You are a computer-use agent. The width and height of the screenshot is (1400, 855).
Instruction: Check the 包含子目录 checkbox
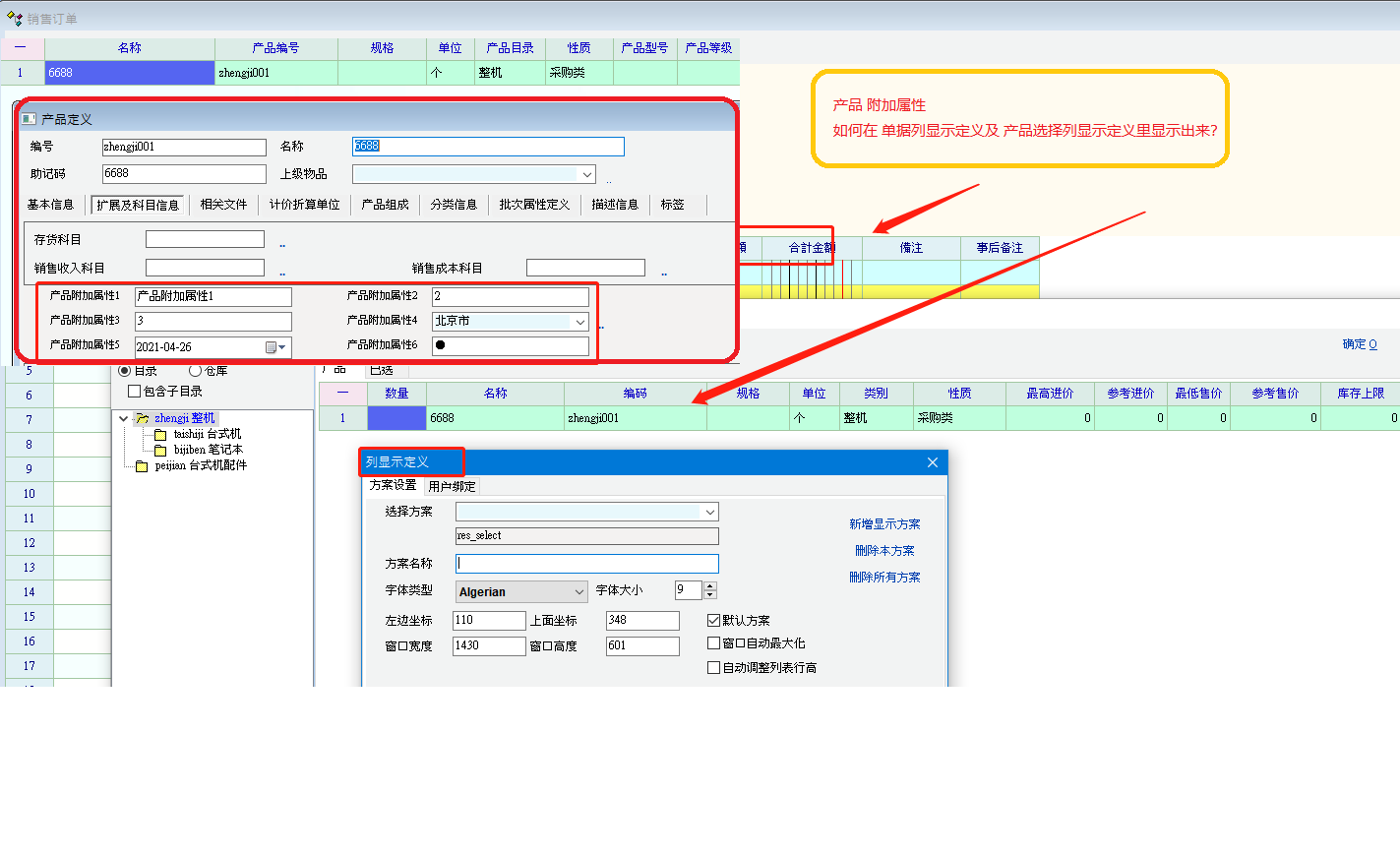pyautogui.click(x=135, y=392)
